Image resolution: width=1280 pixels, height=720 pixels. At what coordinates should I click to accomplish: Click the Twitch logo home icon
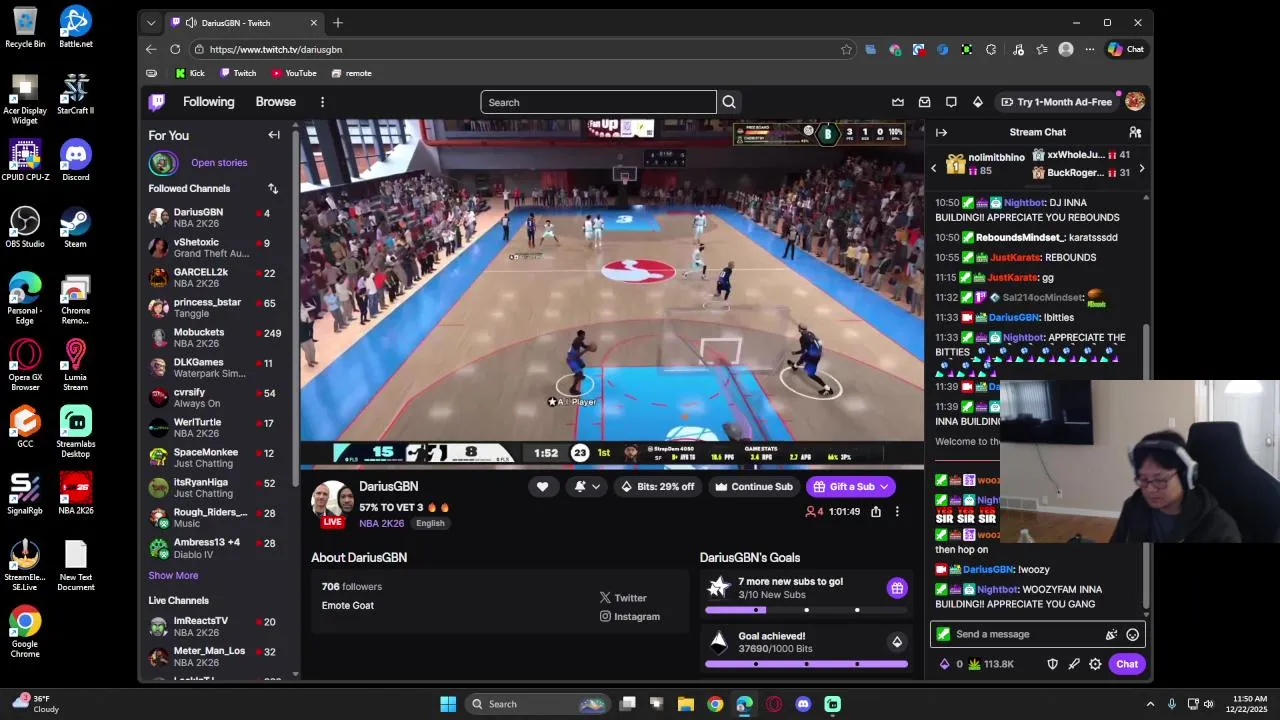(157, 102)
